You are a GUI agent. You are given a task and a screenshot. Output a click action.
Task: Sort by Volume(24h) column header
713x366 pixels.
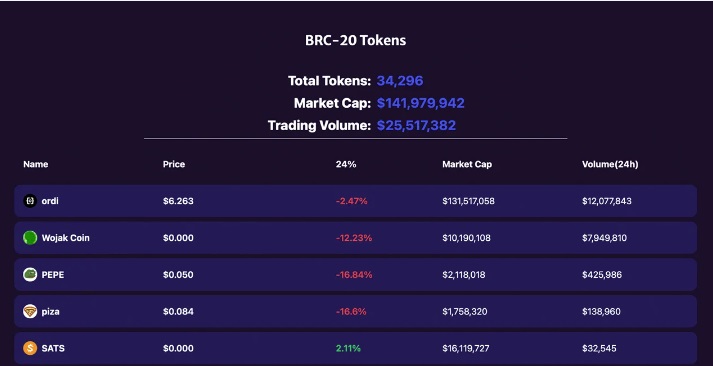click(610, 164)
